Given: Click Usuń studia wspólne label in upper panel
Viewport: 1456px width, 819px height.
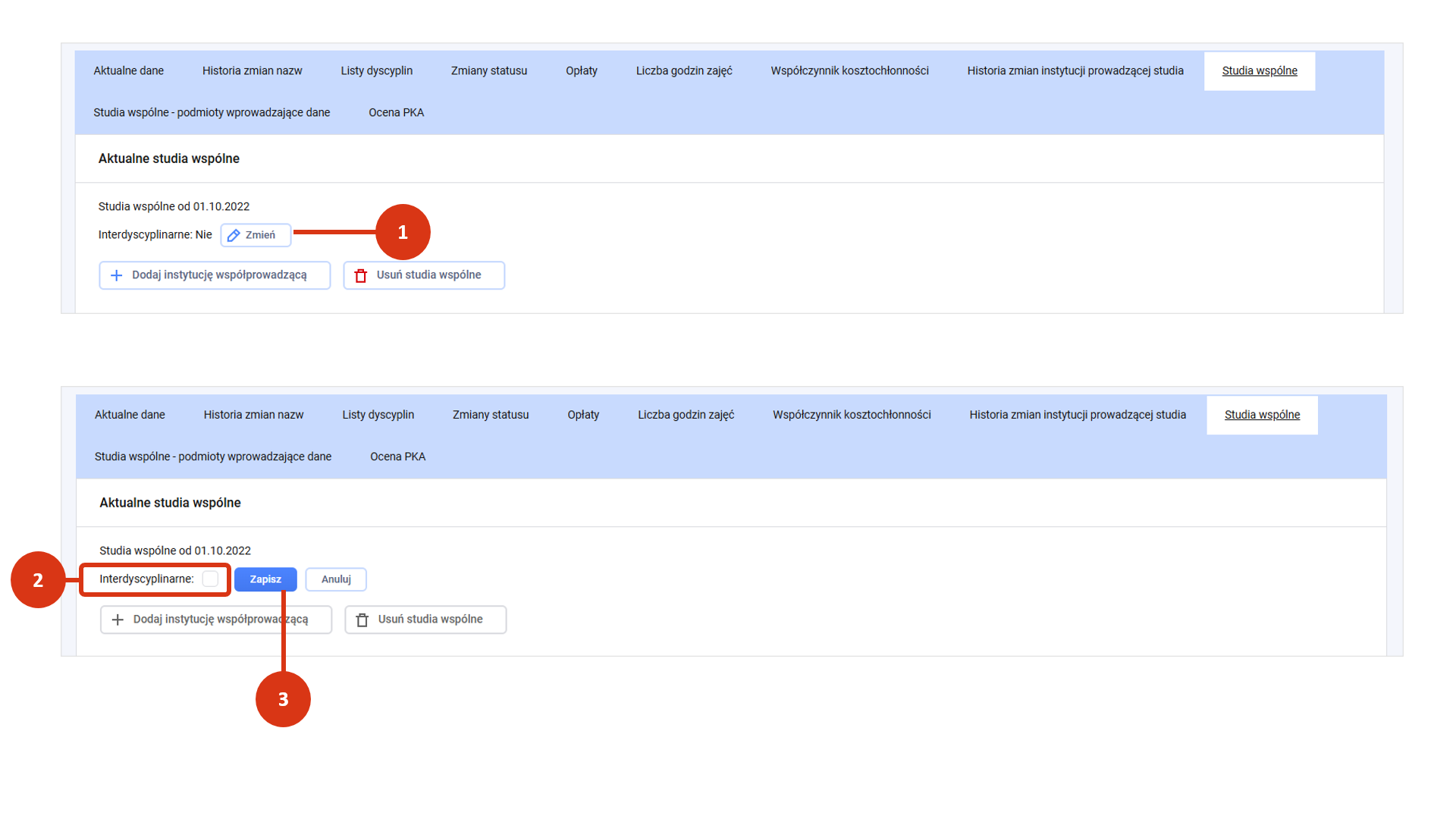Looking at the screenshot, I should pos(428,275).
